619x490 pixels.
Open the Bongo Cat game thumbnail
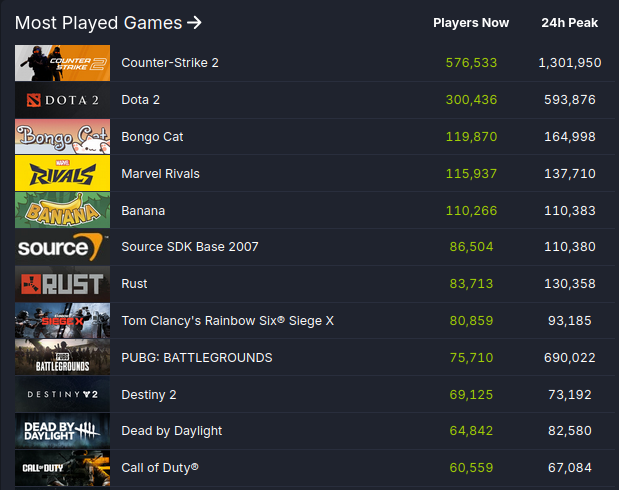click(62, 137)
